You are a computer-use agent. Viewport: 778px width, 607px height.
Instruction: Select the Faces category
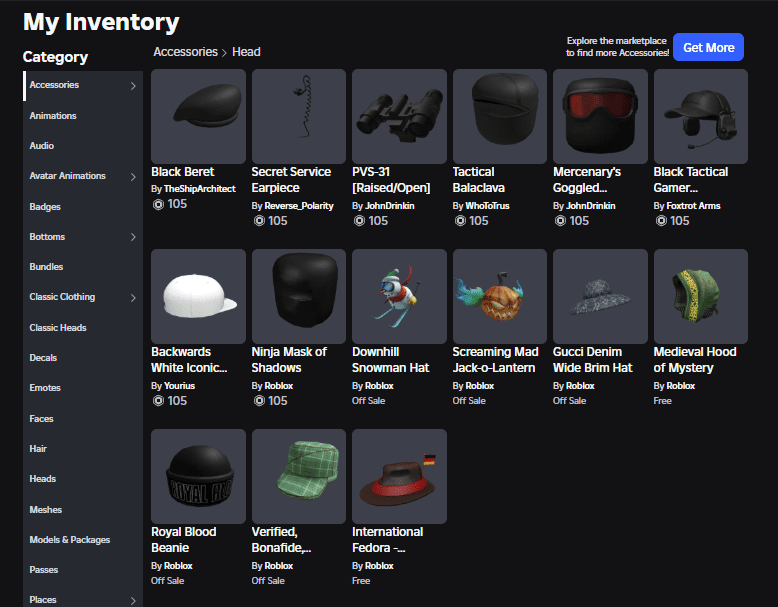click(41, 419)
